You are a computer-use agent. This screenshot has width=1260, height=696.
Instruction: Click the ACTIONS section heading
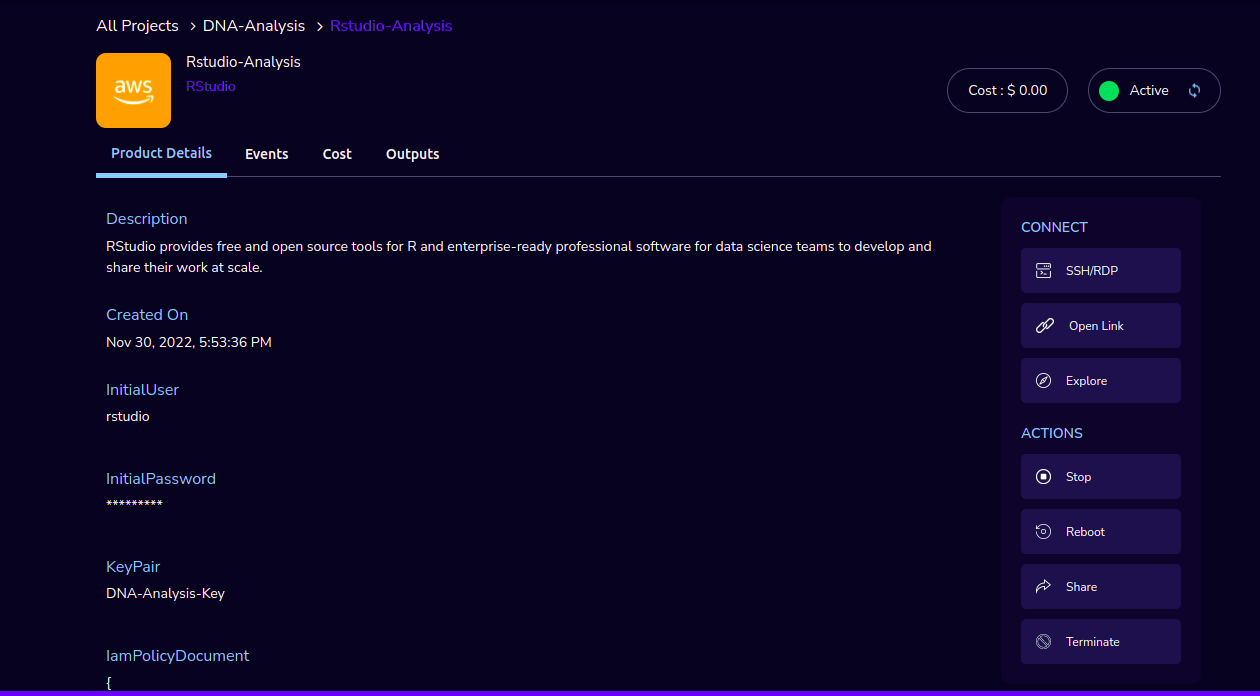[x=1052, y=433]
